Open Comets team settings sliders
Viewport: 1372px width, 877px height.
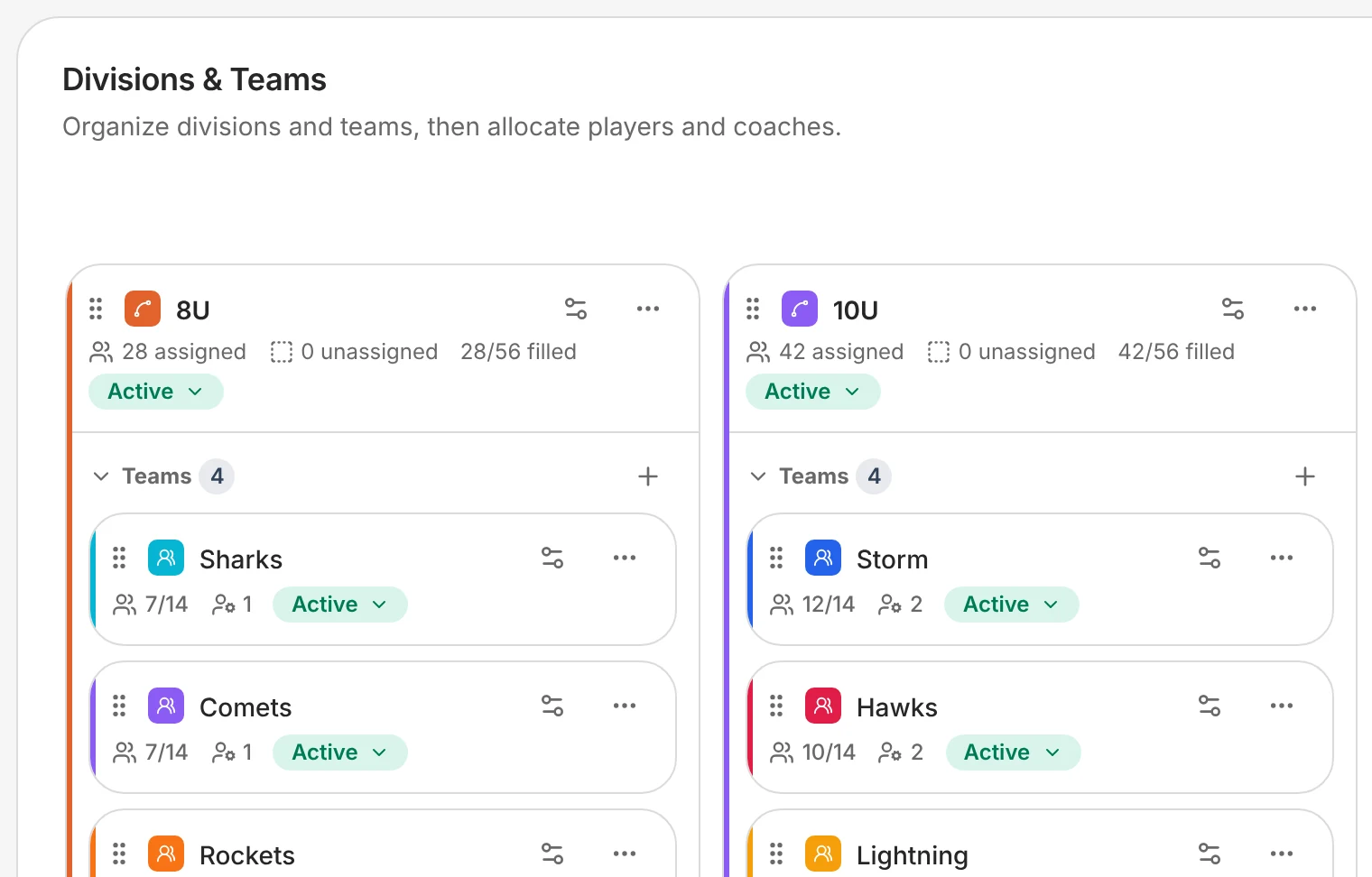point(552,706)
